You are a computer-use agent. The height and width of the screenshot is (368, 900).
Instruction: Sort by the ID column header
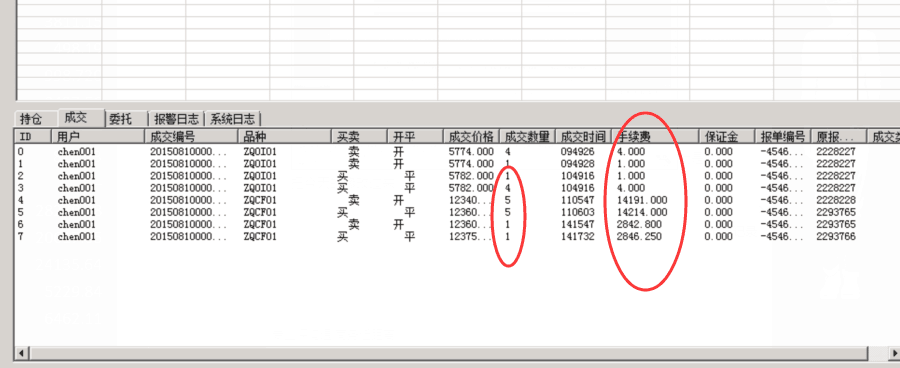click(33, 137)
